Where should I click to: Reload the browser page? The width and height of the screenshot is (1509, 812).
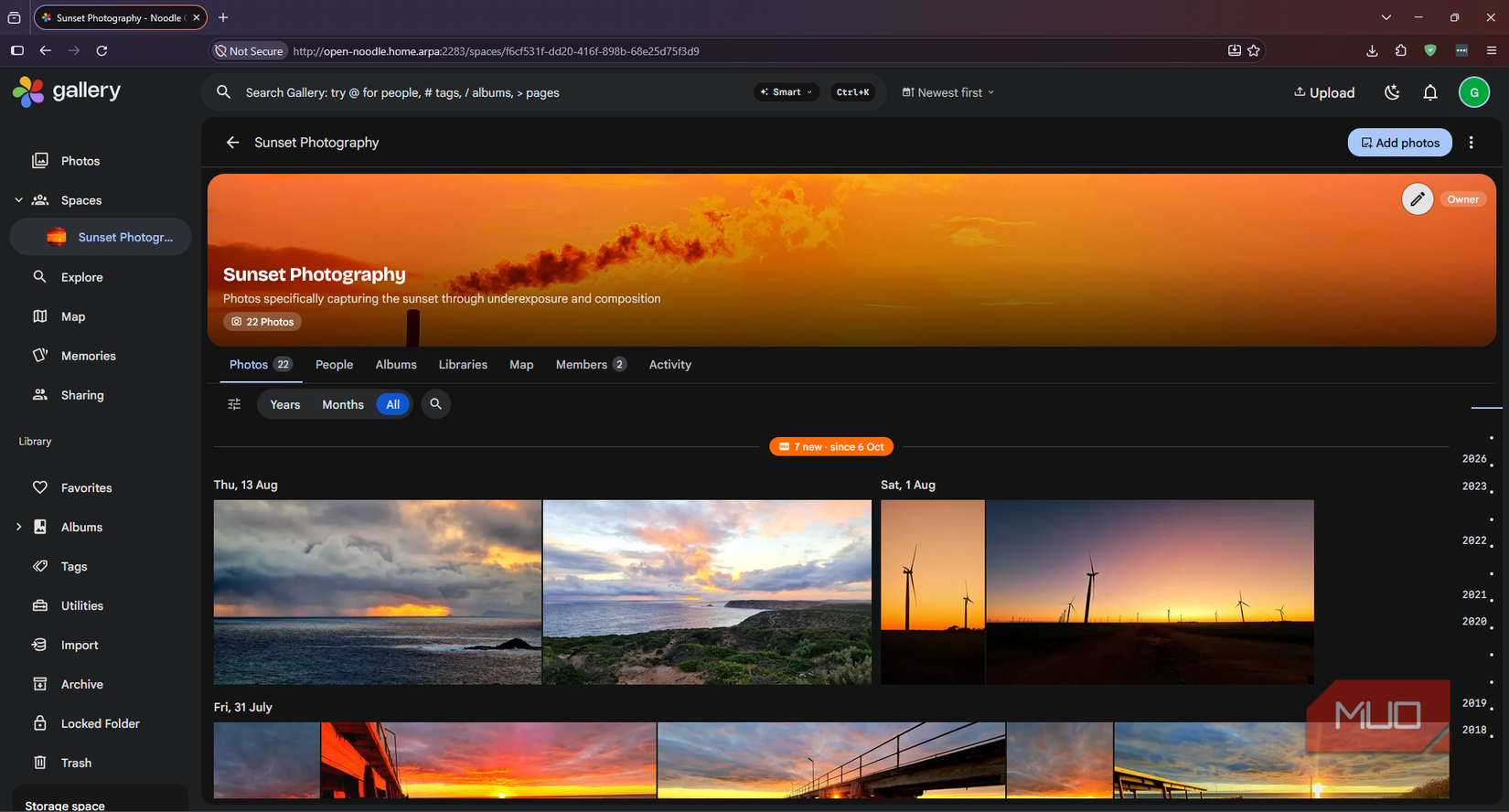102,51
